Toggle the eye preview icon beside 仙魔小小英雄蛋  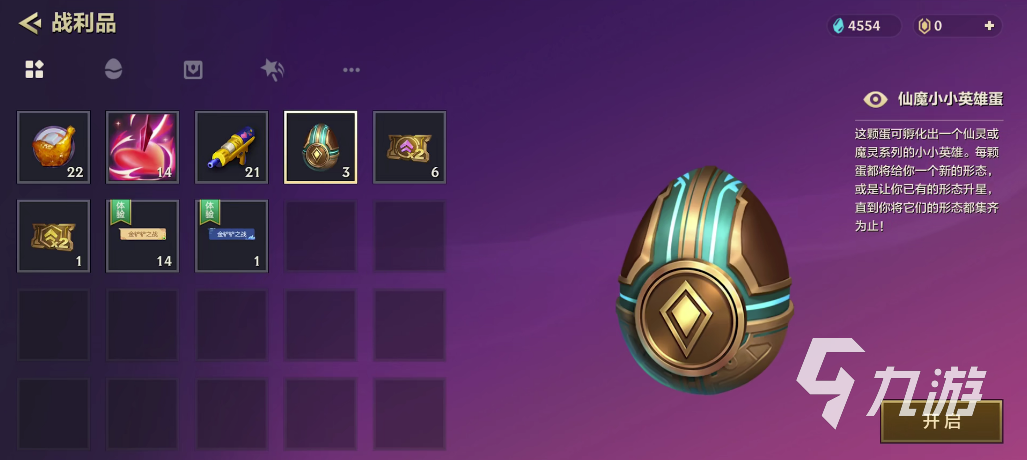[x=875, y=100]
